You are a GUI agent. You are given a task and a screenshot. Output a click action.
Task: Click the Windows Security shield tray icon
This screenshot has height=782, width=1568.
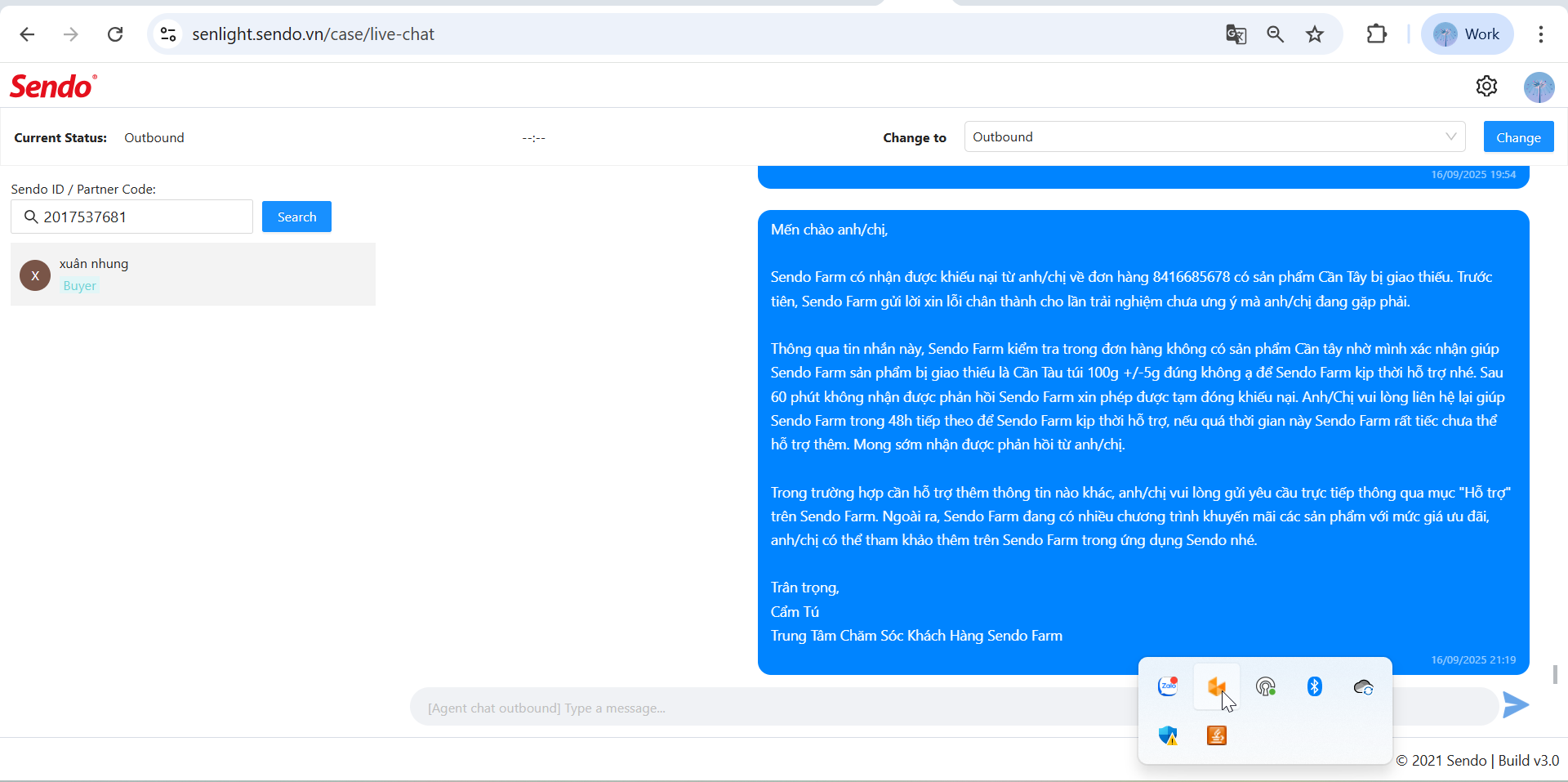click(1168, 735)
